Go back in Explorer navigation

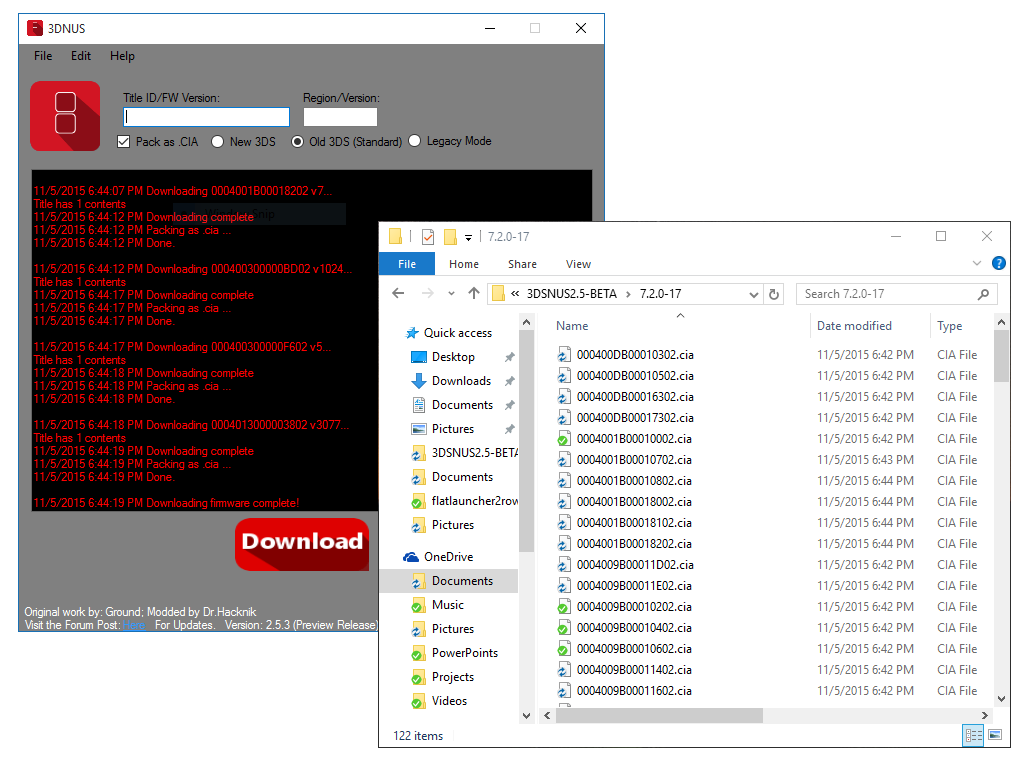click(398, 294)
